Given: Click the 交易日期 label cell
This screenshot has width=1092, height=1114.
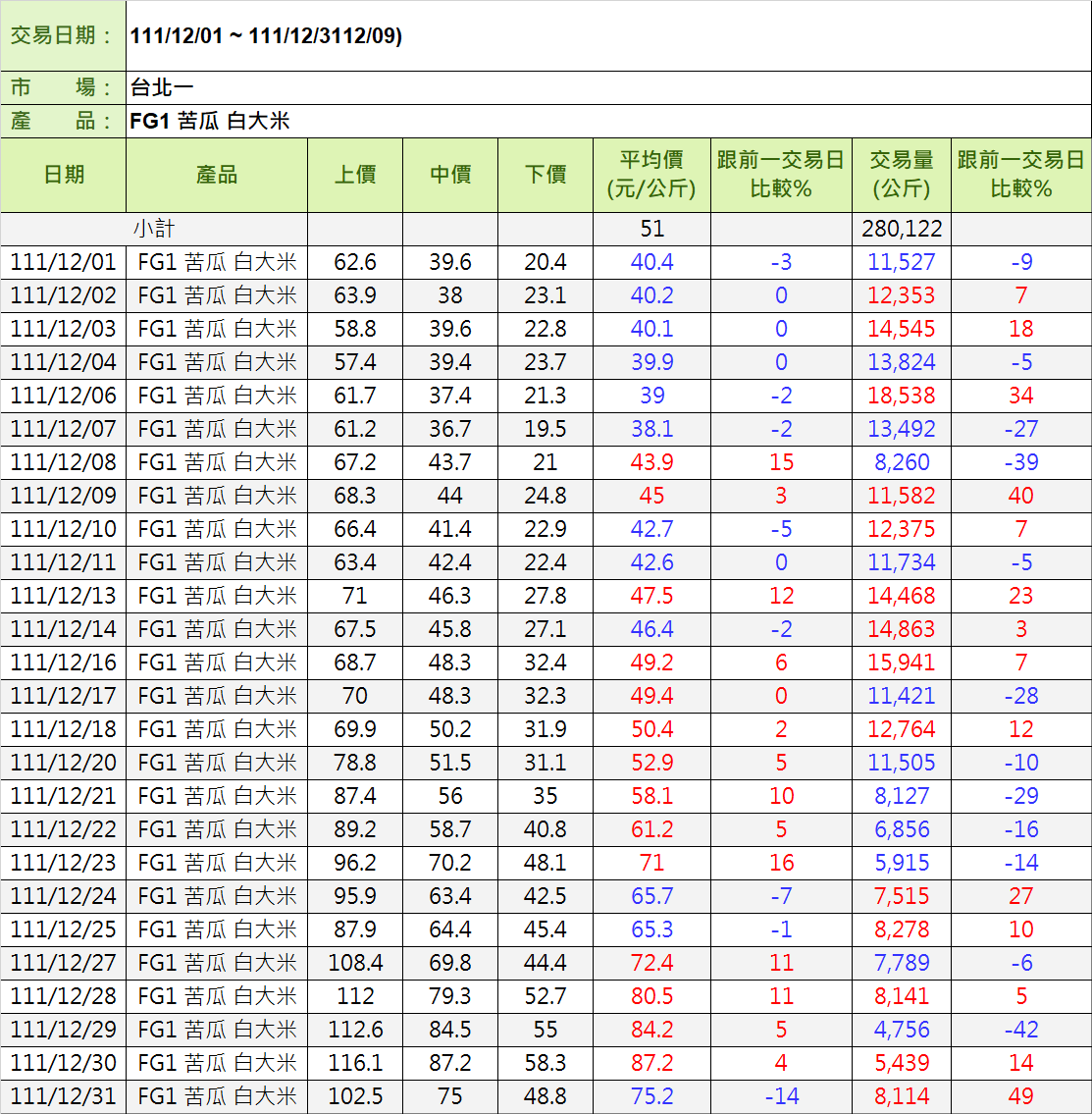Looking at the screenshot, I should point(64,36).
